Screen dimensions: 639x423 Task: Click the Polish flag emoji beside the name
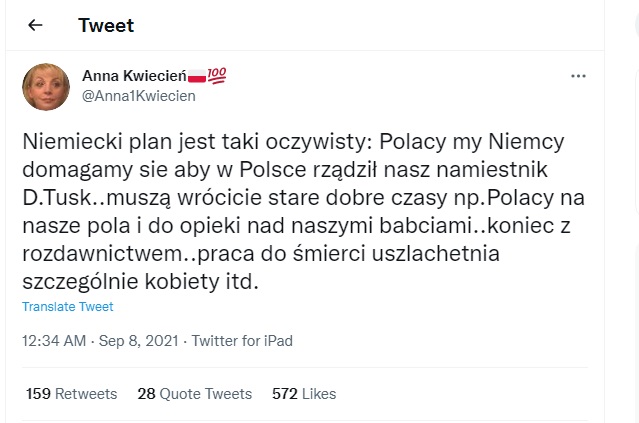197,77
